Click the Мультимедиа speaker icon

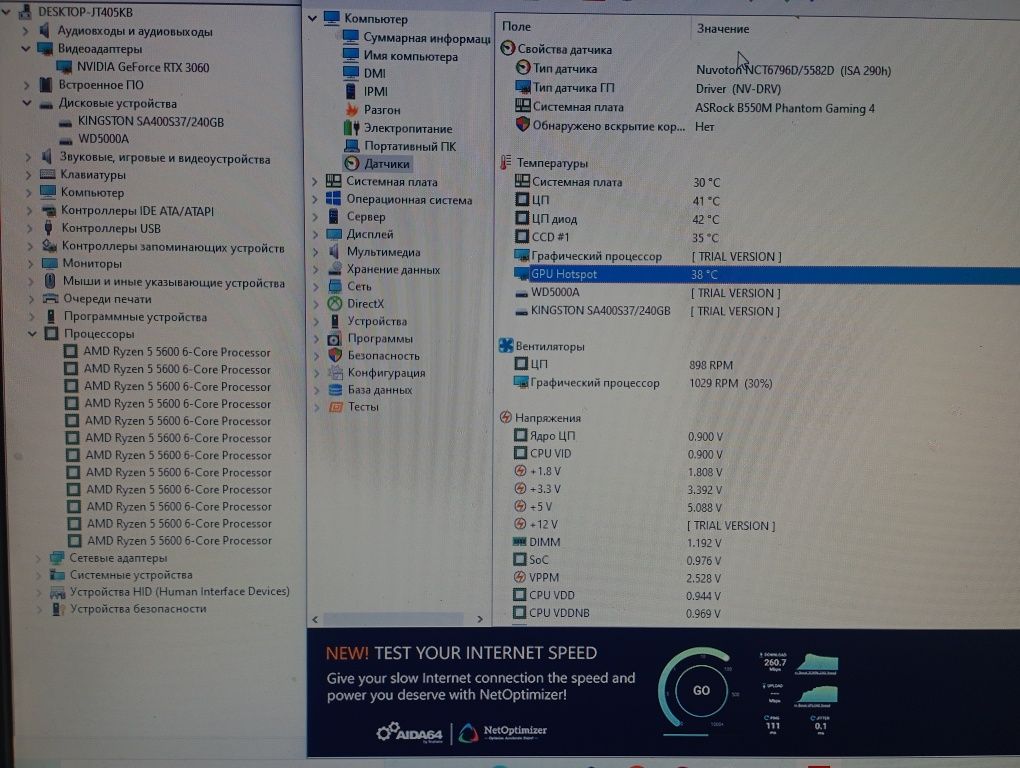[x=334, y=251]
